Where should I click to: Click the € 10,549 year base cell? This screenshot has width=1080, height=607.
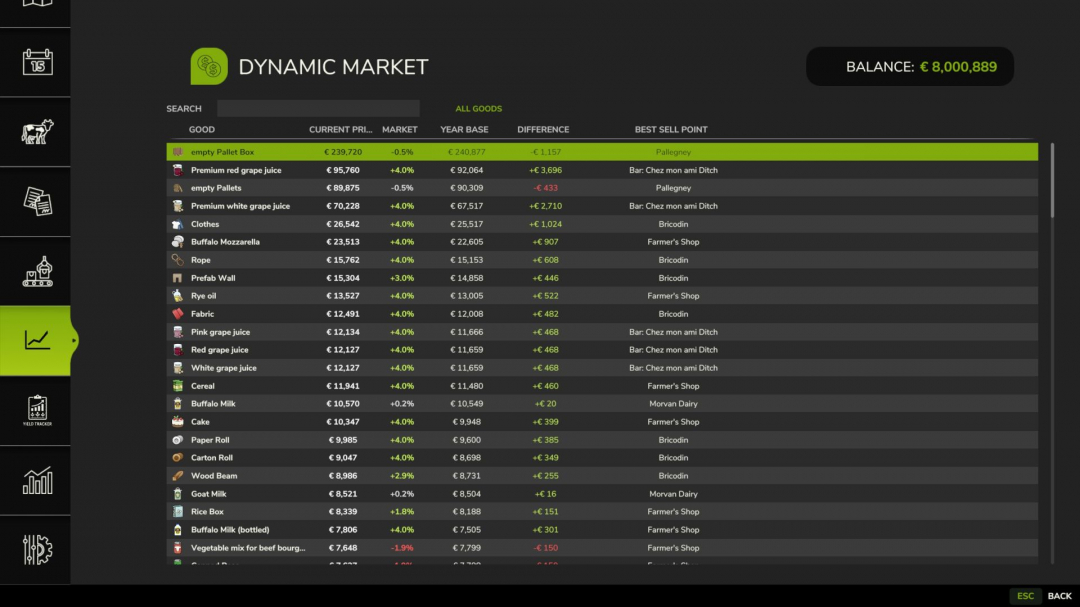[x=466, y=404]
